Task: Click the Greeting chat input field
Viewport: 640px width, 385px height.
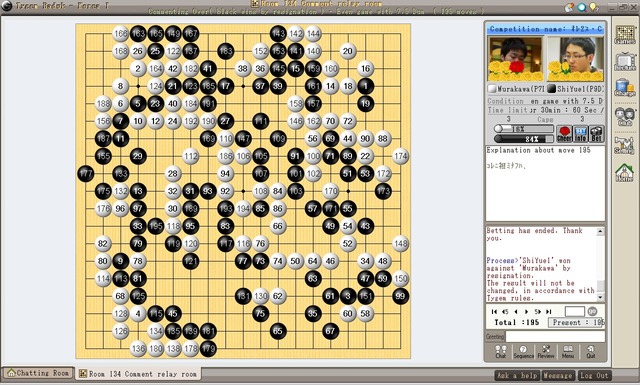Action: click(x=555, y=336)
